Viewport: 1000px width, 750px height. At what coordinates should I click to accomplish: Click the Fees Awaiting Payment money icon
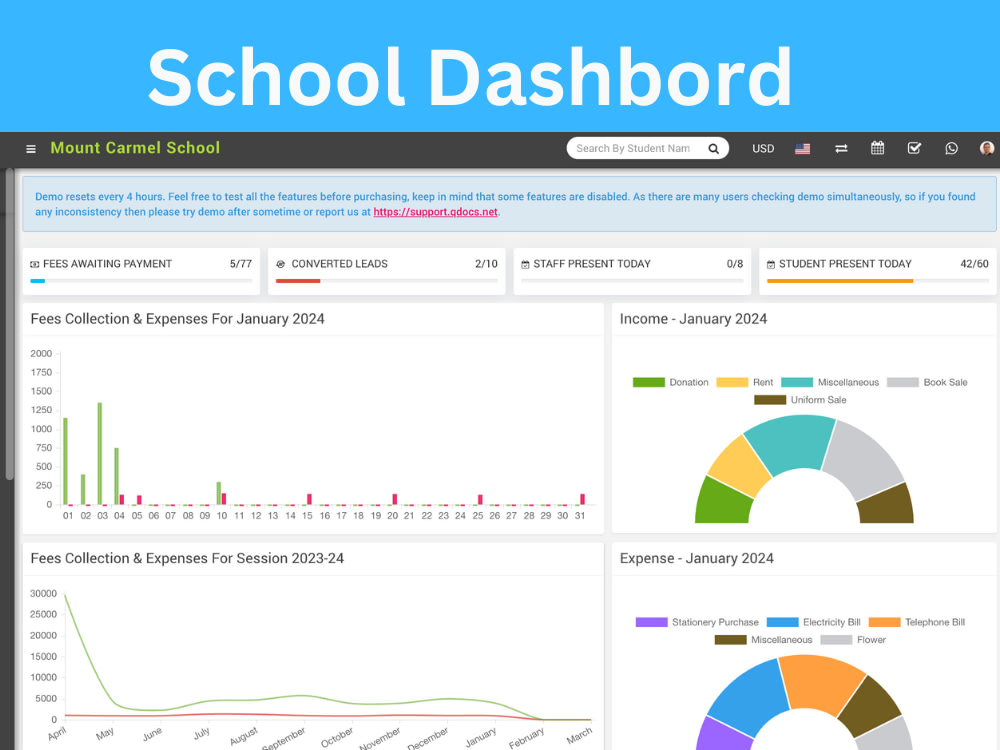click(x=34, y=264)
